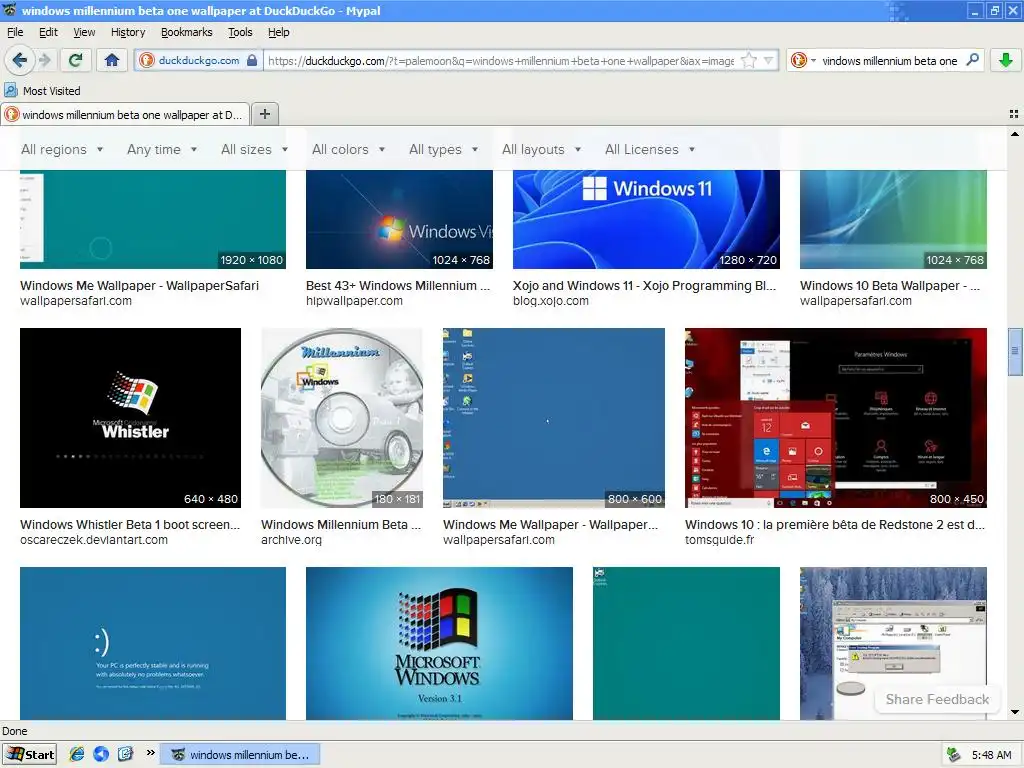The width and height of the screenshot is (1024, 768).
Task: Expand the All sizes filter
Action: click(x=254, y=150)
